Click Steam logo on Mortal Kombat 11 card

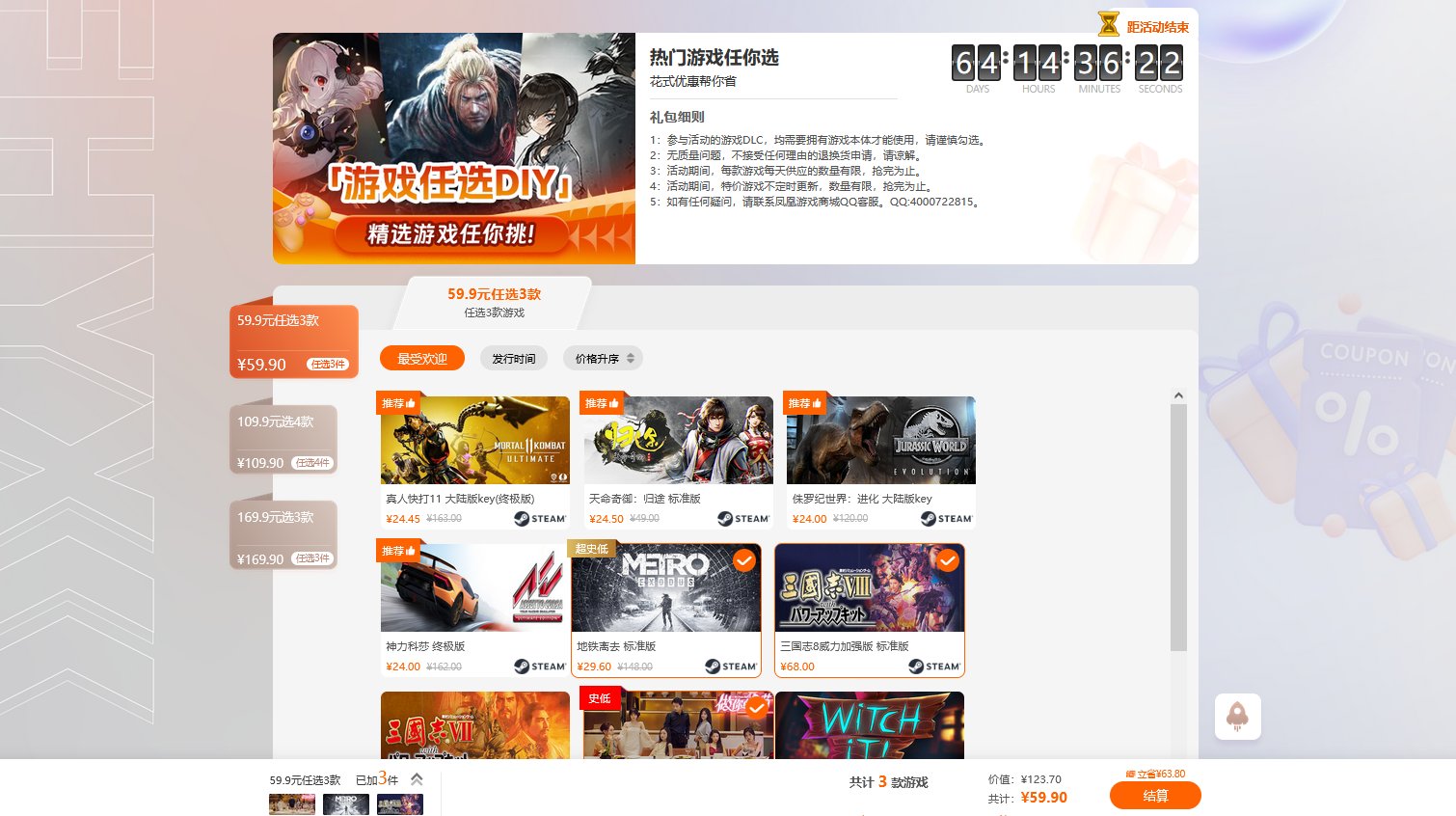[x=539, y=519]
